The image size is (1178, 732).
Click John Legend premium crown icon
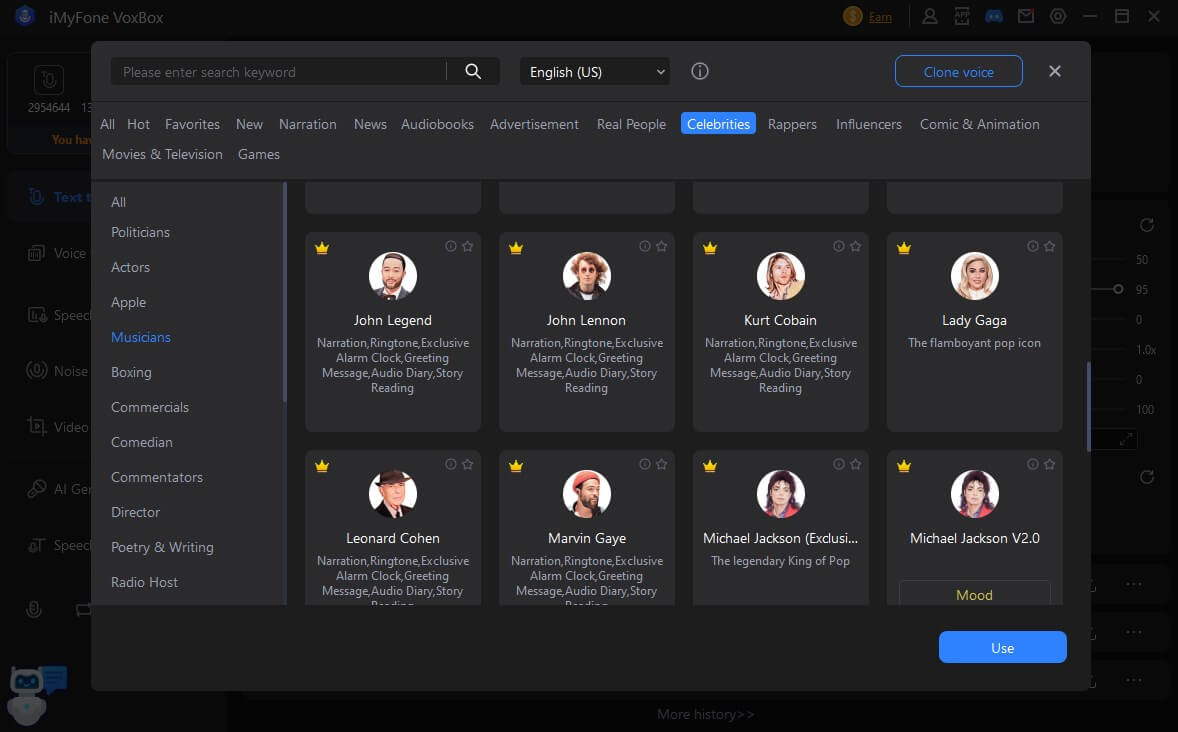point(322,248)
